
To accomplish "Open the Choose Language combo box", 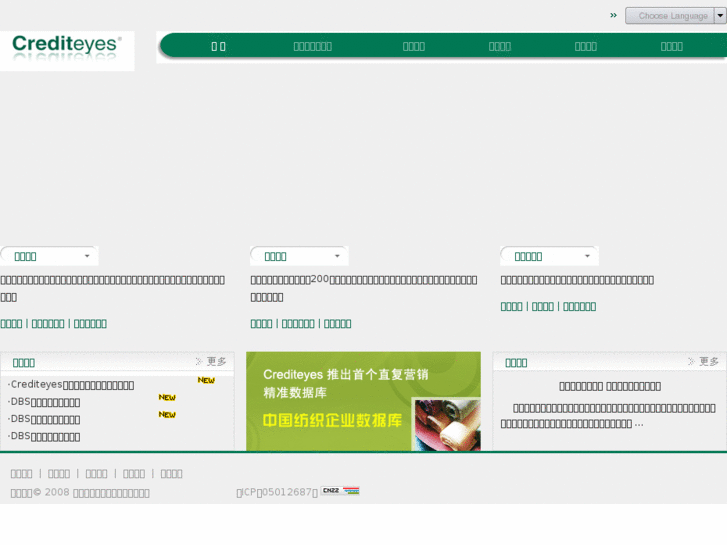I will (675, 16).
